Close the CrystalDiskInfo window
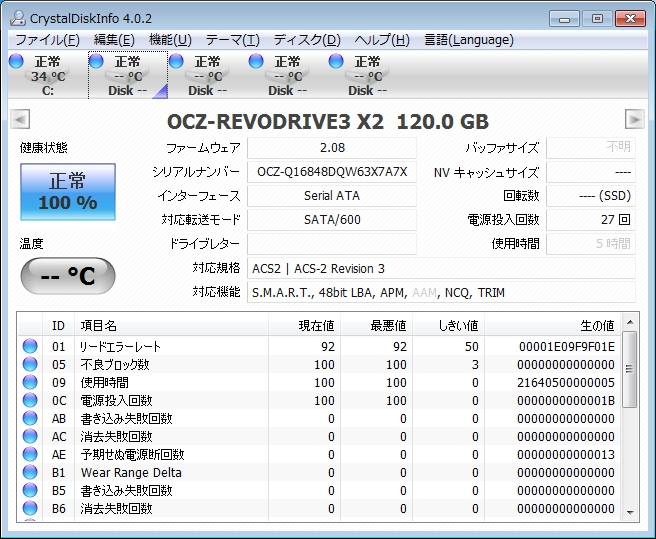 [630, 19]
